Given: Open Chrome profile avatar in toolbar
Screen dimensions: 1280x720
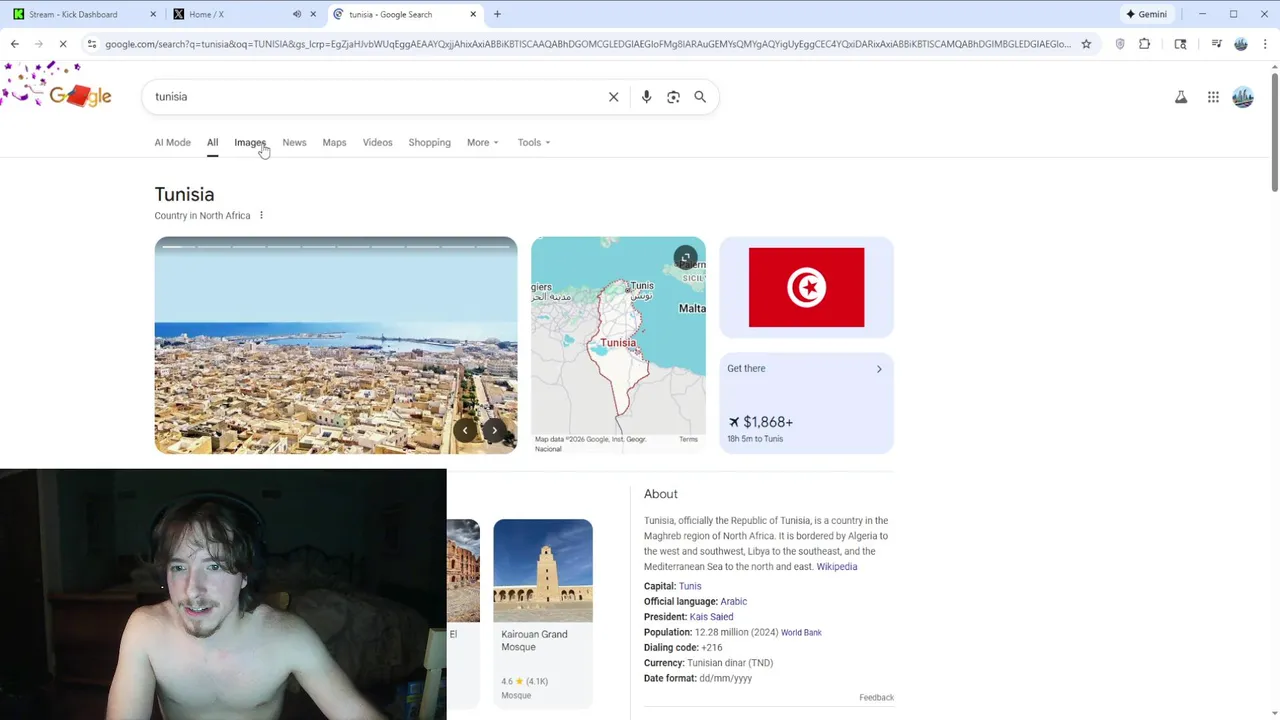Looking at the screenshot, I should pos(1241,44).
